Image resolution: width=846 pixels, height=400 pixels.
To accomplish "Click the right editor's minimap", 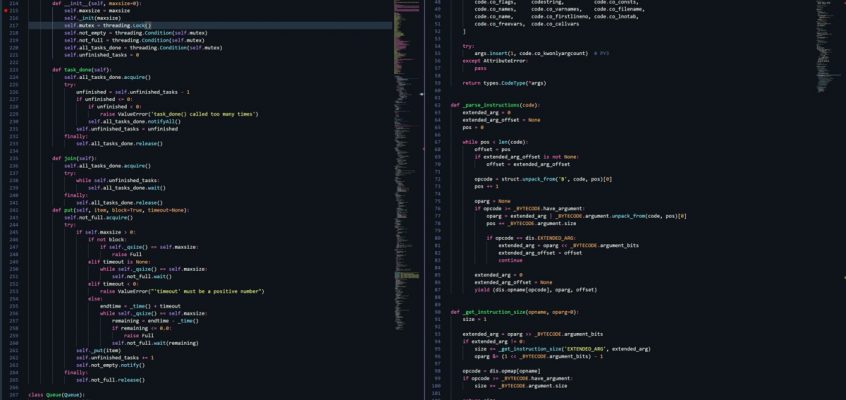I will (x=827, y=46).
